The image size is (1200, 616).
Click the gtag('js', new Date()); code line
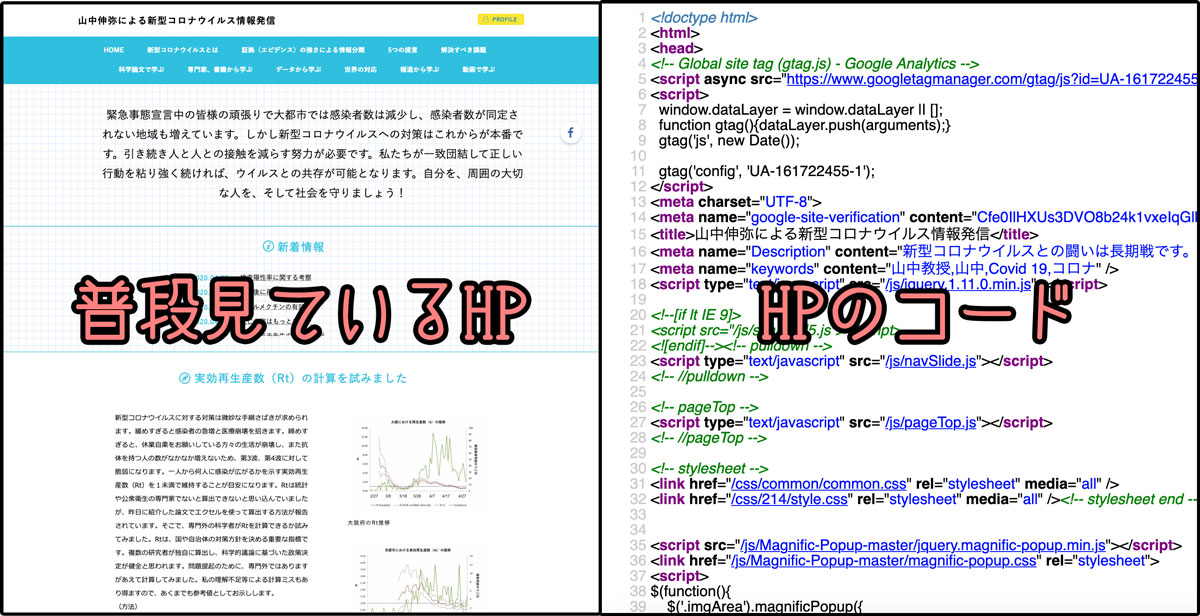730,140
